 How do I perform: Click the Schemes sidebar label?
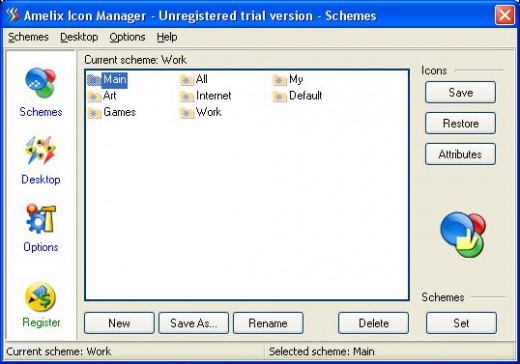click(x=41, y=112)
